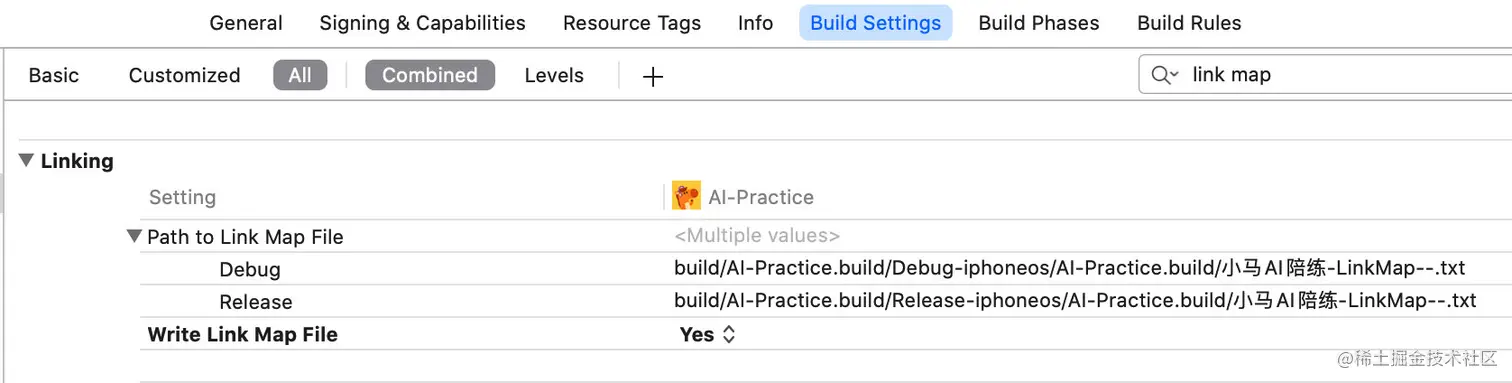Select the Debug link map path value
1512x383 pixels.
click(x=1070, y=268)
